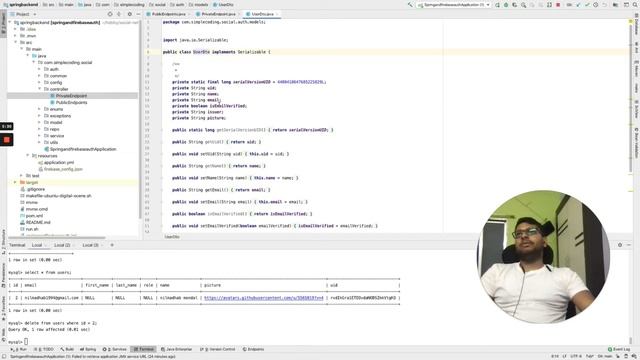Click the Collapse All icon in Project panel
Screen dimensions: 640x360
pyautogui.click(x=119, y=14)
